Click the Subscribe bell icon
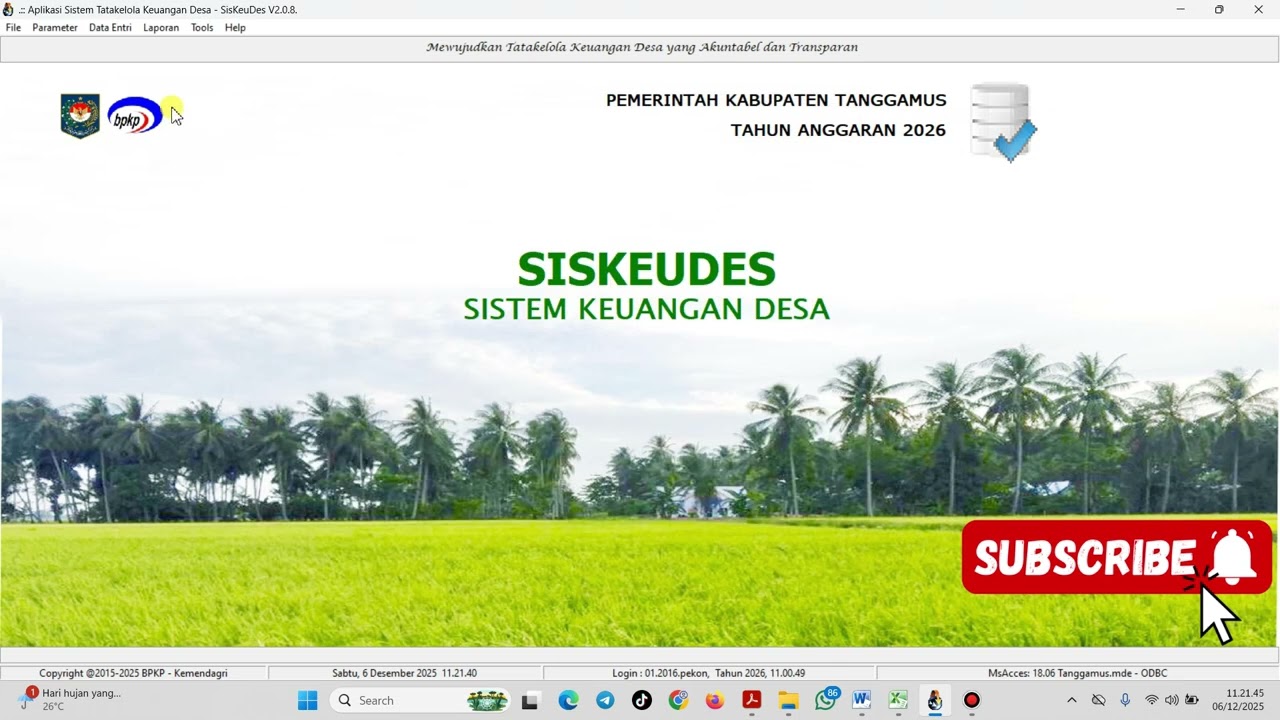 coord(1233,557)
